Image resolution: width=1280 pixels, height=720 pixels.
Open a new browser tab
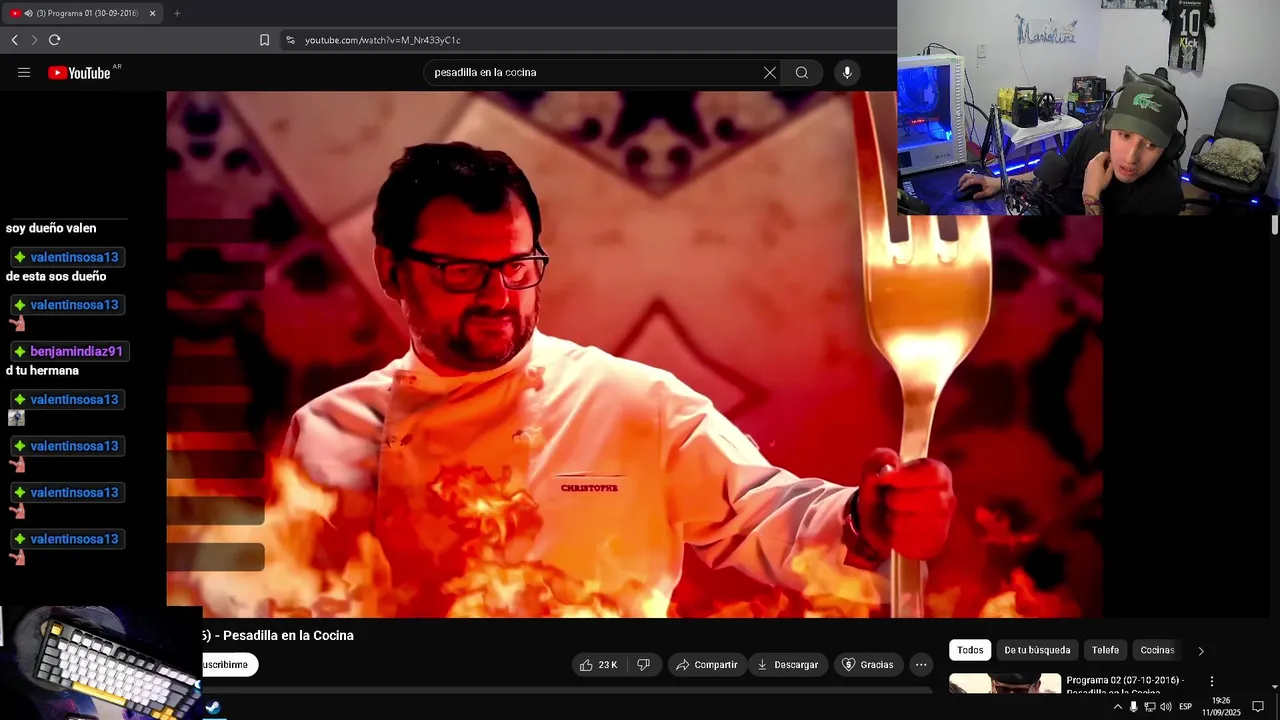[177, 13]
